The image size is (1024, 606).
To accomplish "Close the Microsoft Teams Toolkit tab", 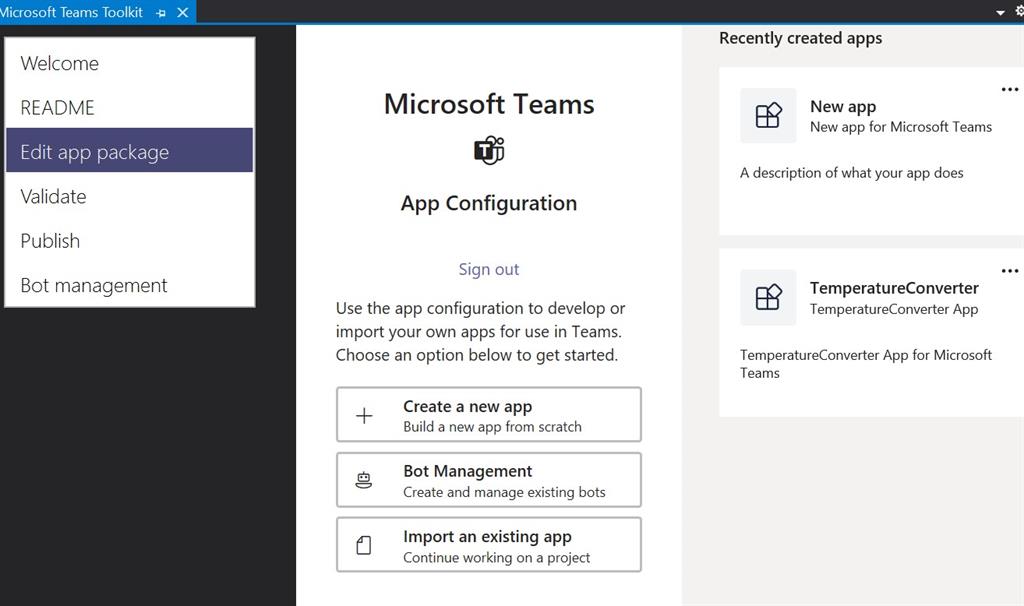I will 183,12.
